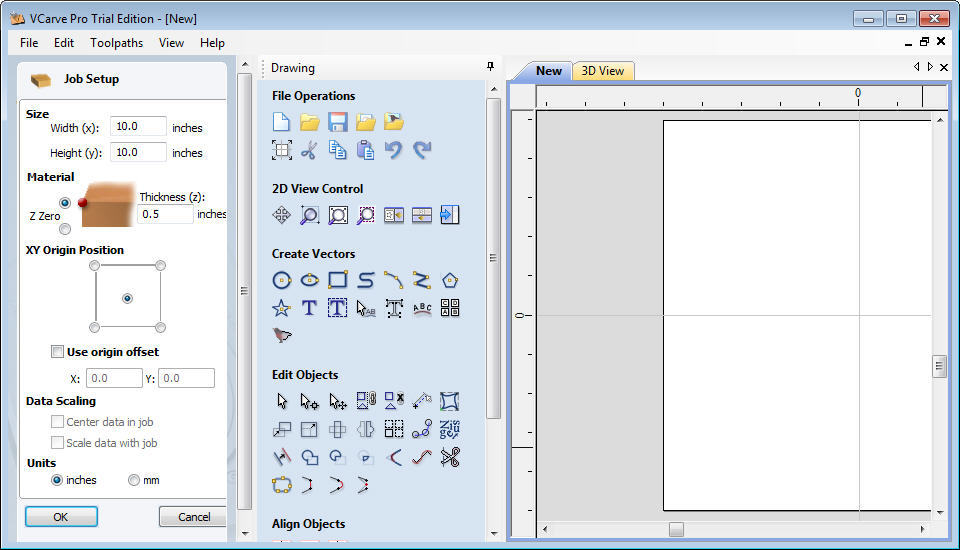This screenshot has width=960, height=550.
Task: Switch to the 3D View tab
Action: (x=603, y=71)
